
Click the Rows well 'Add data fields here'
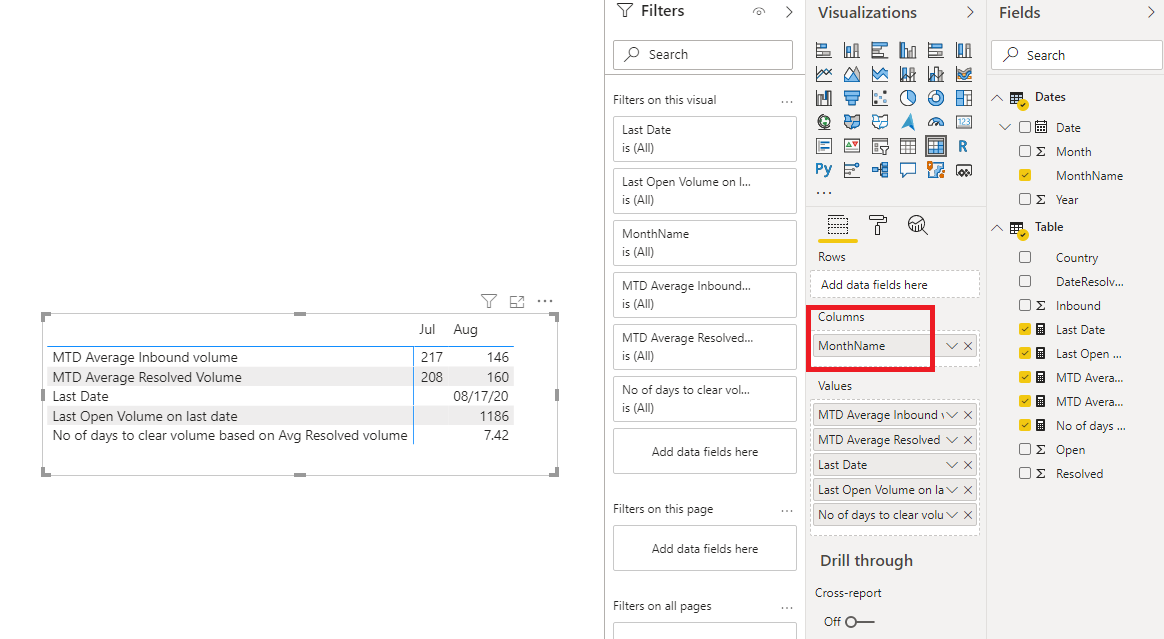[895, 284]
